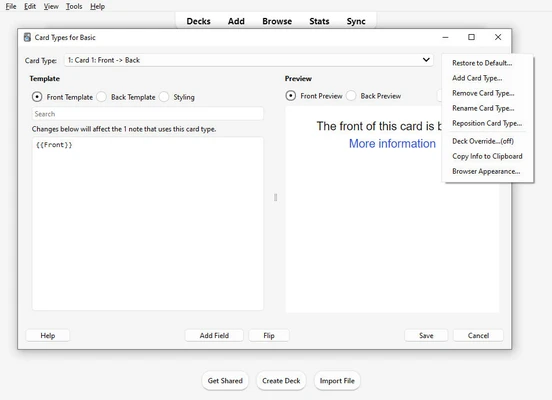Click the Add Field button

214,336
